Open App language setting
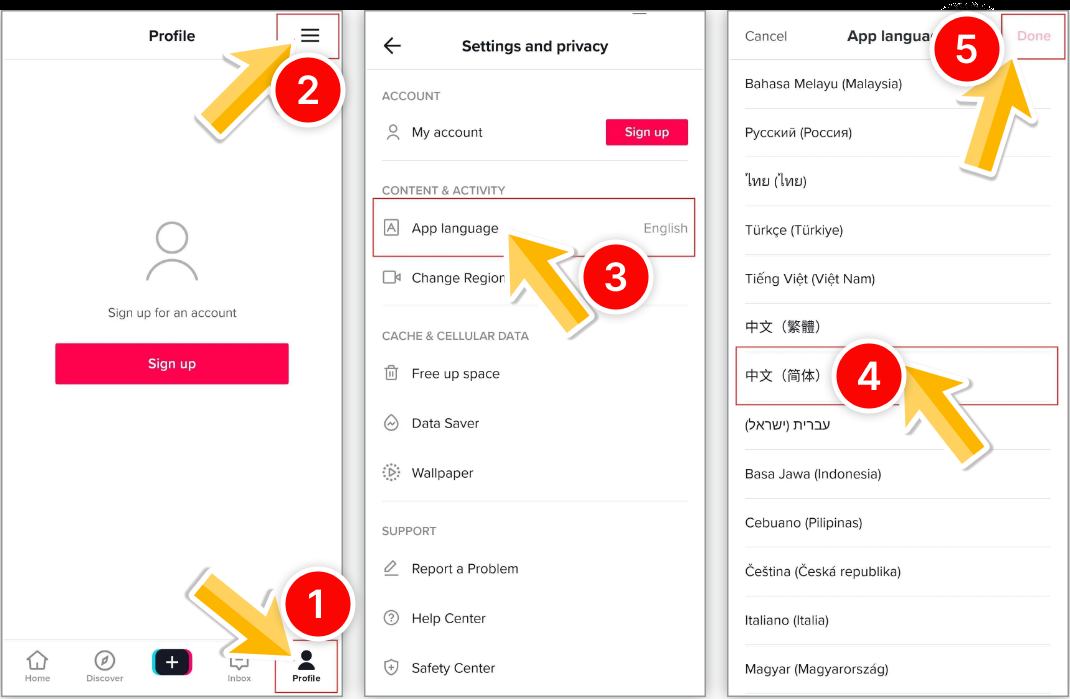 click(x=534, y=228)
